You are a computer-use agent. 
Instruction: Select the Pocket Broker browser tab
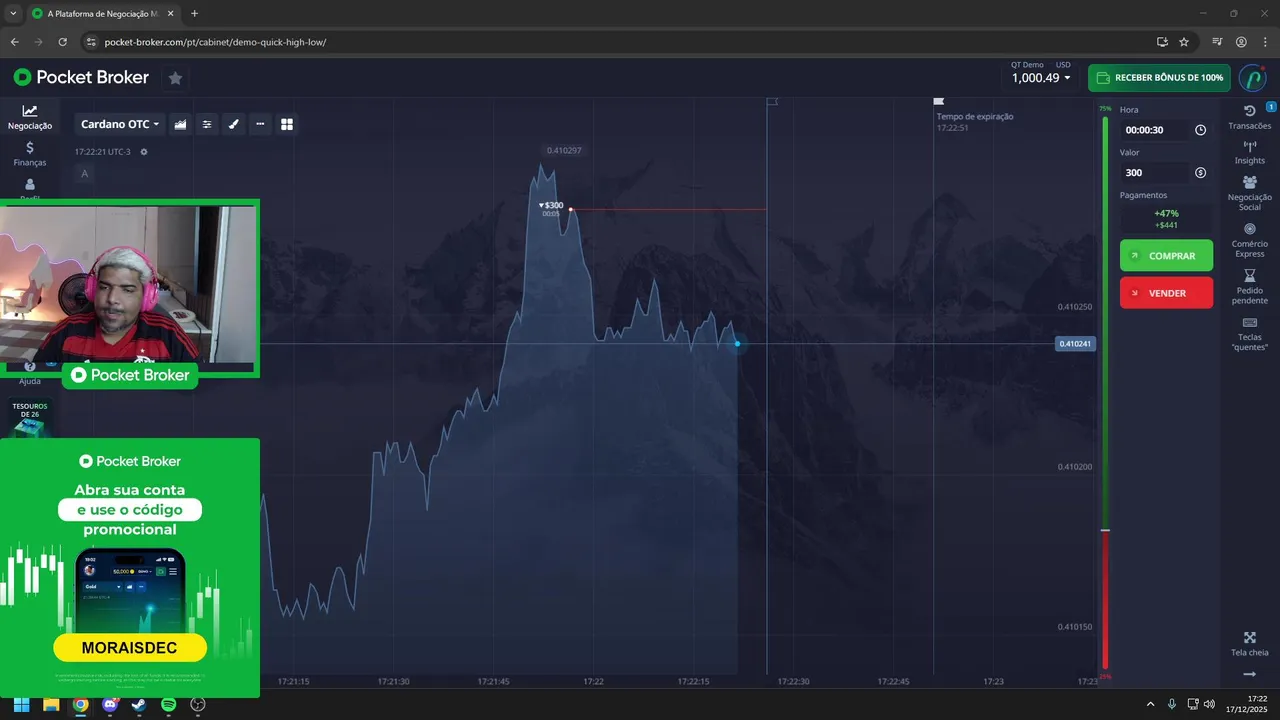tap(101, 14)
